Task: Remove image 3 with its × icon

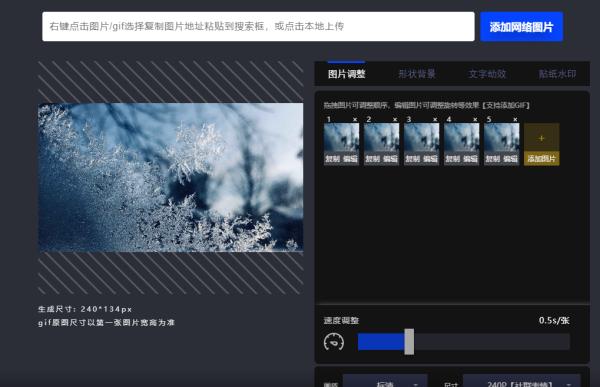Action: (x=435, y=119)
